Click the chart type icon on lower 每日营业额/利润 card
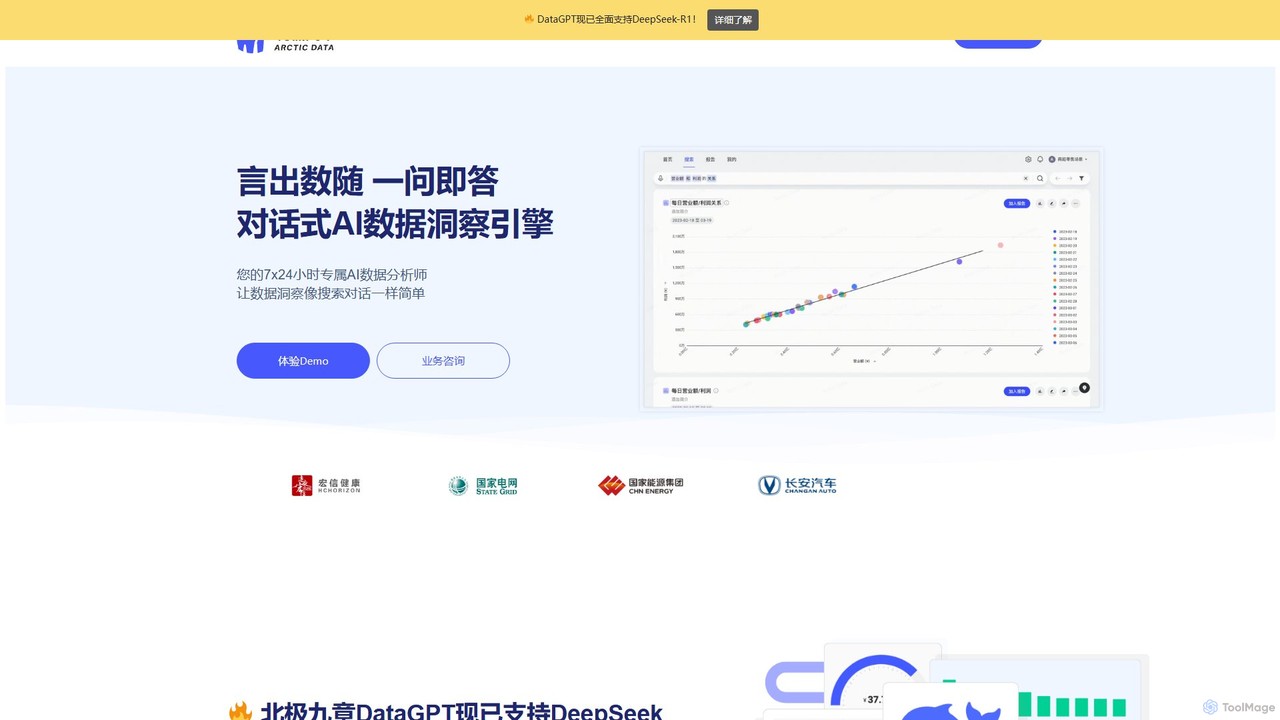1280x720 pixels. [x=1040, y=392]
